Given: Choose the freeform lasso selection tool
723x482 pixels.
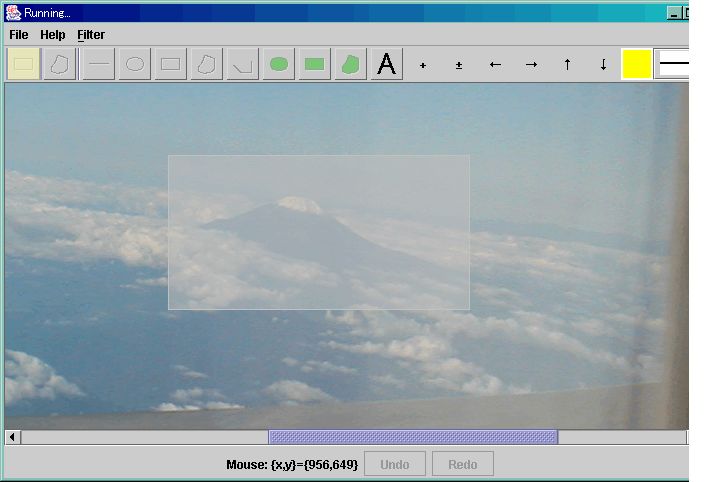Looking at the screenshot, I should (x=59, y=64).
